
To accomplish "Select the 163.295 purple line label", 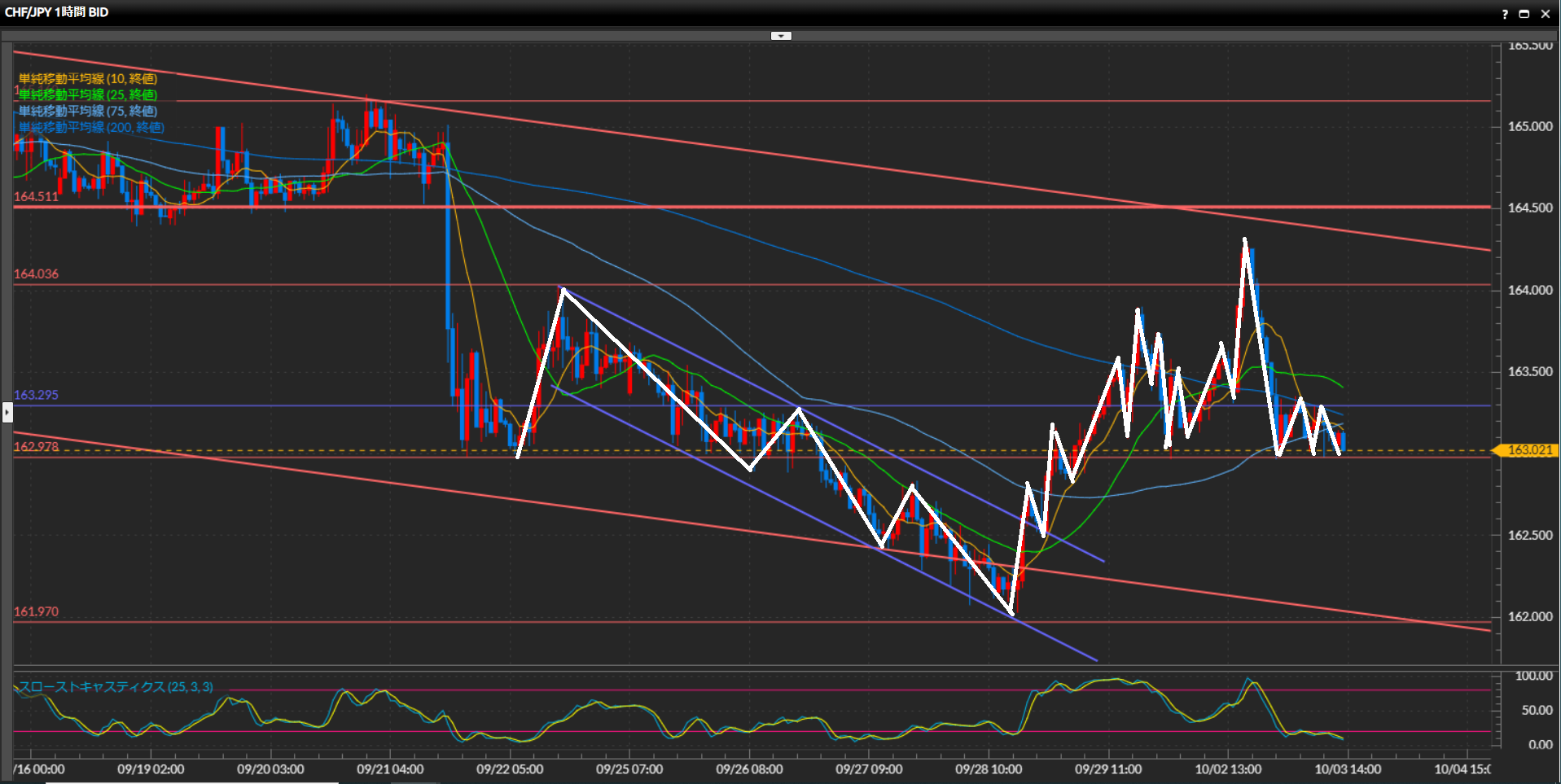I will (x=36, y=395).
